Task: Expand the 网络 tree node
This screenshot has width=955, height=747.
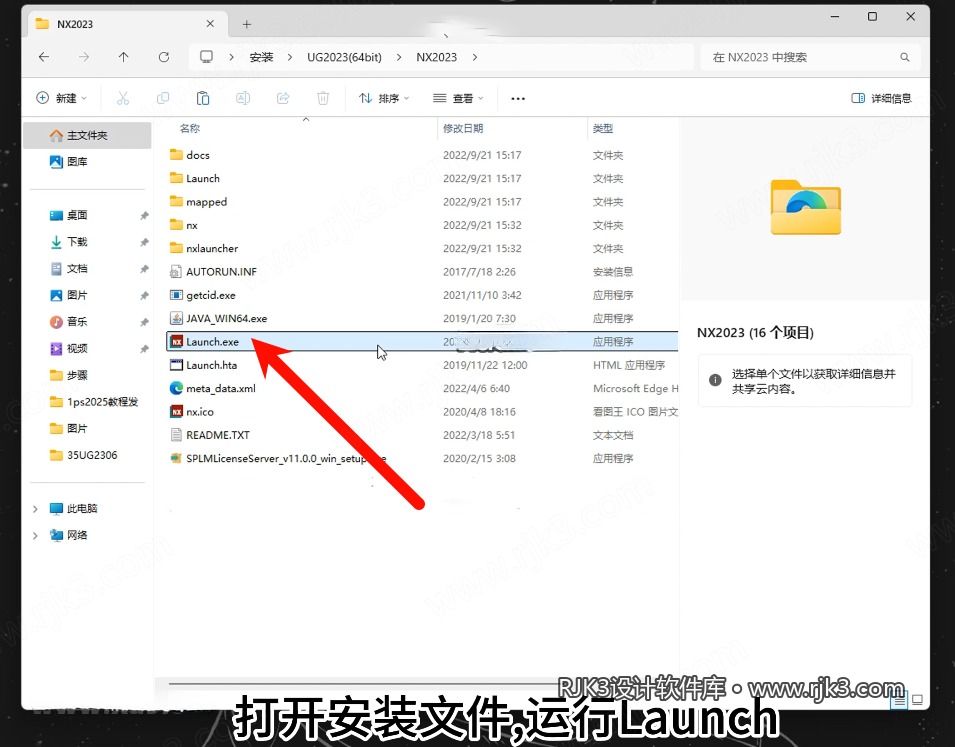Action: pos(35,536)
